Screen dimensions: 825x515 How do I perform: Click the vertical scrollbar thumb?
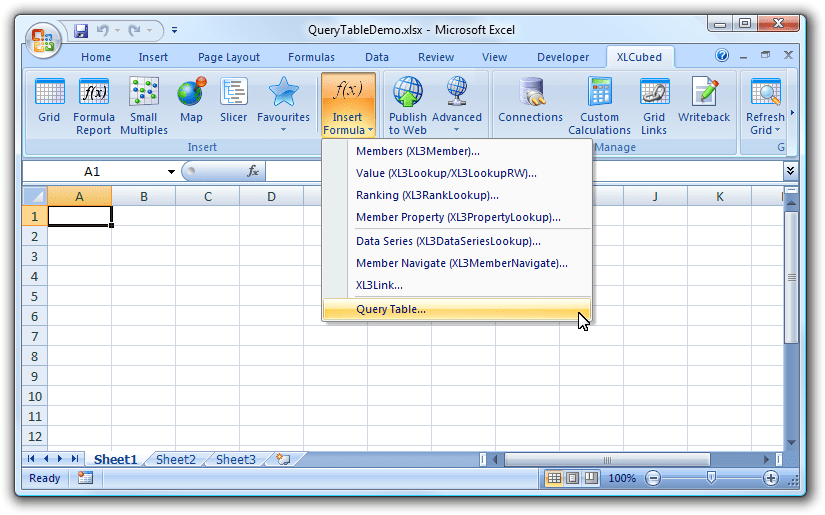coord(791,277)
